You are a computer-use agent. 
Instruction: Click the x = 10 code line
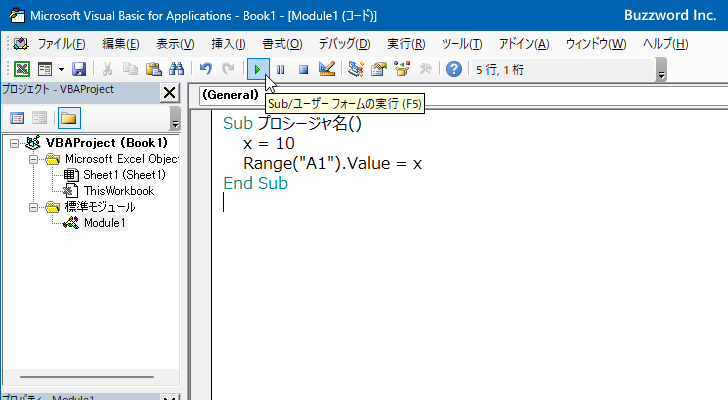coord(268,143)
